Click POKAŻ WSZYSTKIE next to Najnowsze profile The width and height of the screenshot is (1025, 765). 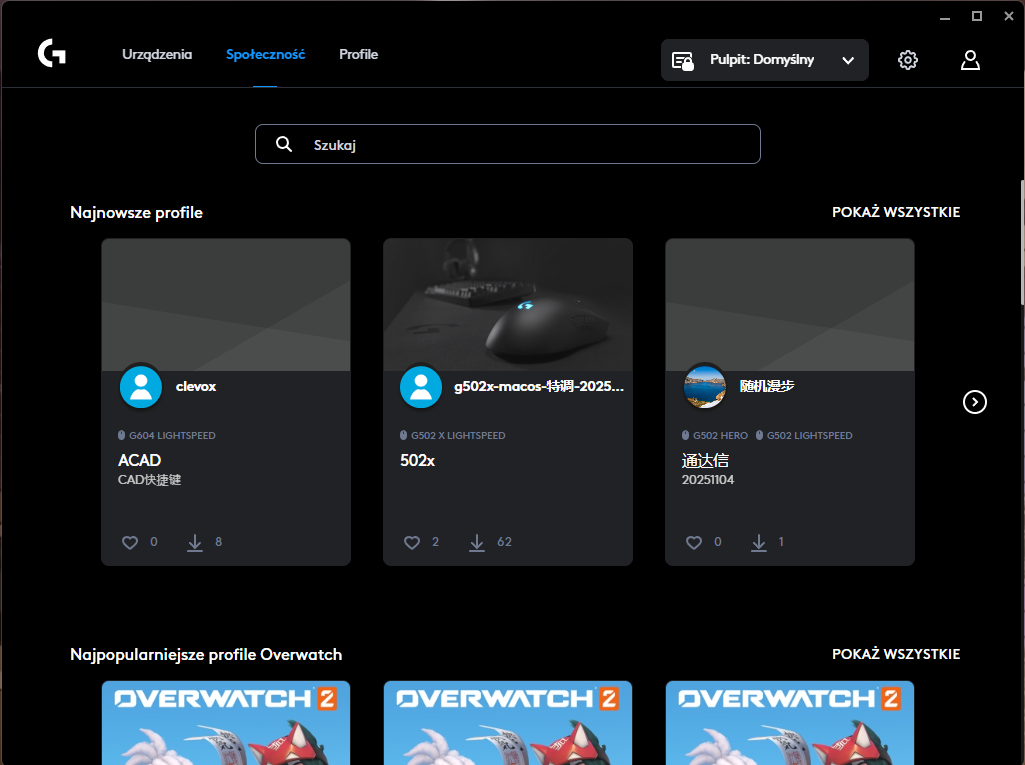pyautogui.click(x=895, y=211)
